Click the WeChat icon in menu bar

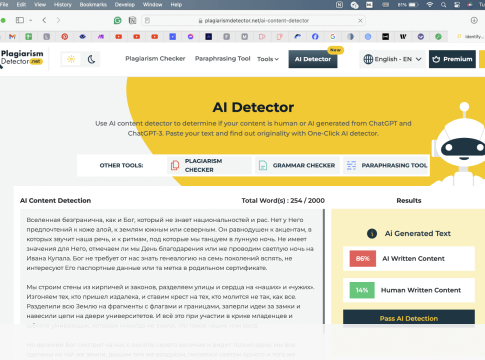click(x=354, y=5)
